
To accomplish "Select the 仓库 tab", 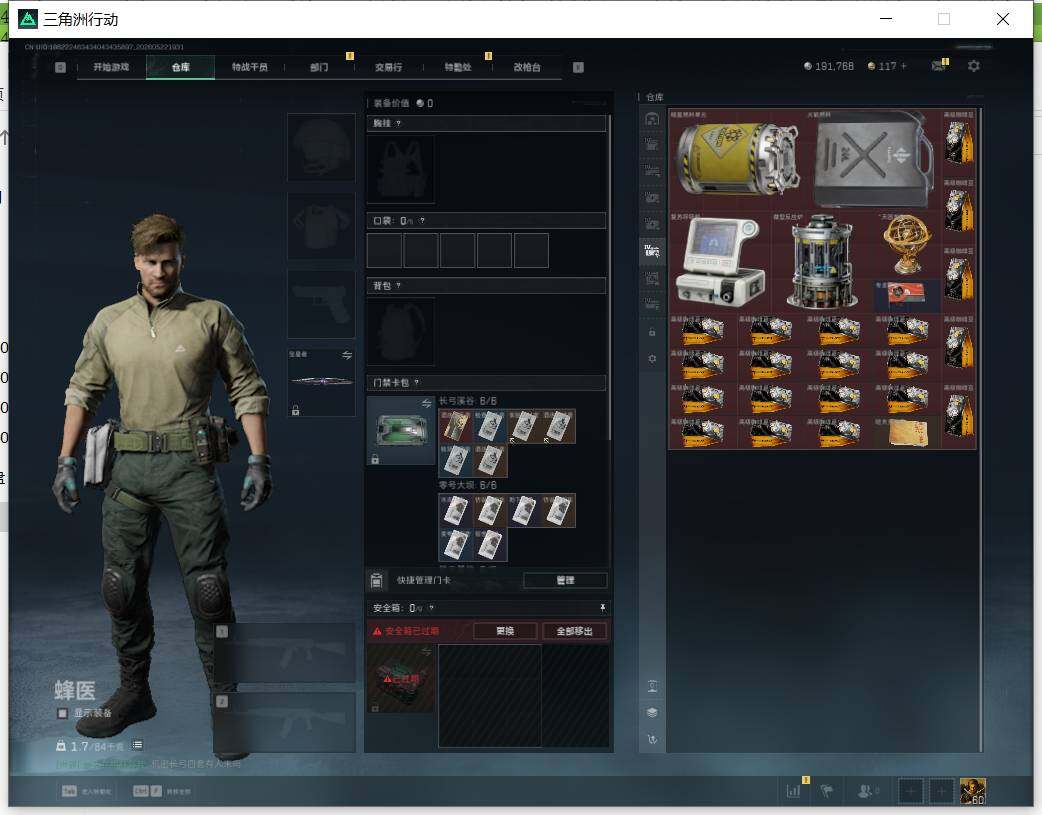I will (181, 67).
